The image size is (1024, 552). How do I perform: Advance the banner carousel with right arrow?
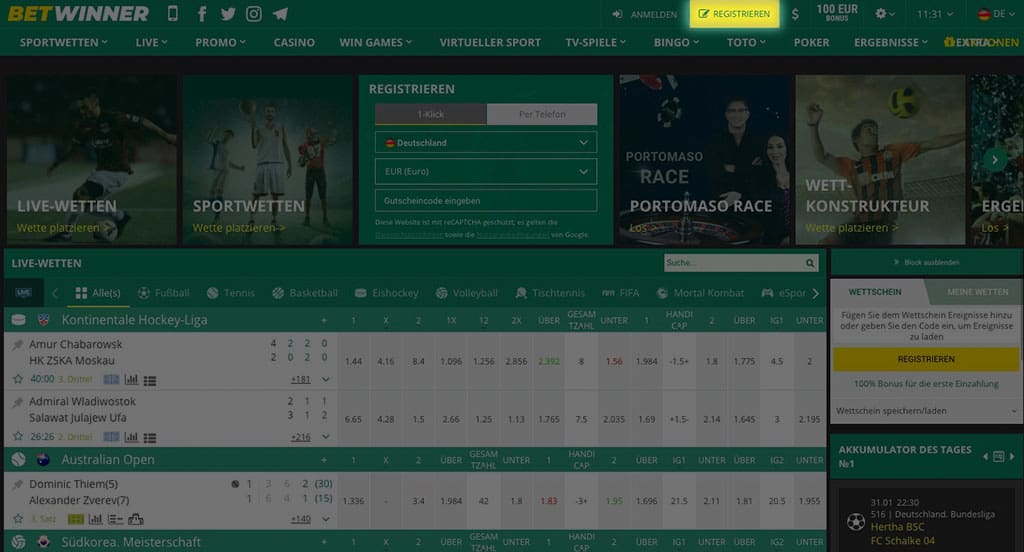coord(995,159)
